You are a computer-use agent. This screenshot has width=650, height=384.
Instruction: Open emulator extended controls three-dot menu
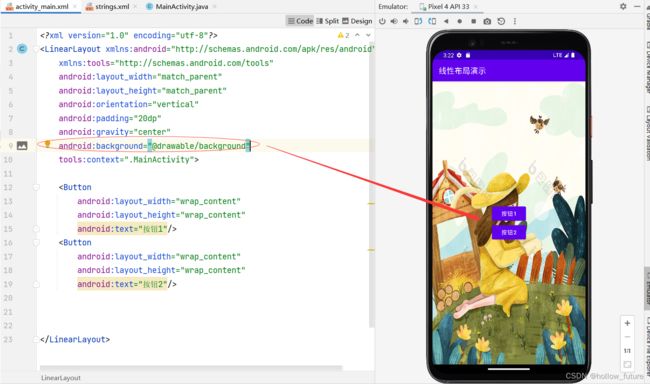point(515,21)
